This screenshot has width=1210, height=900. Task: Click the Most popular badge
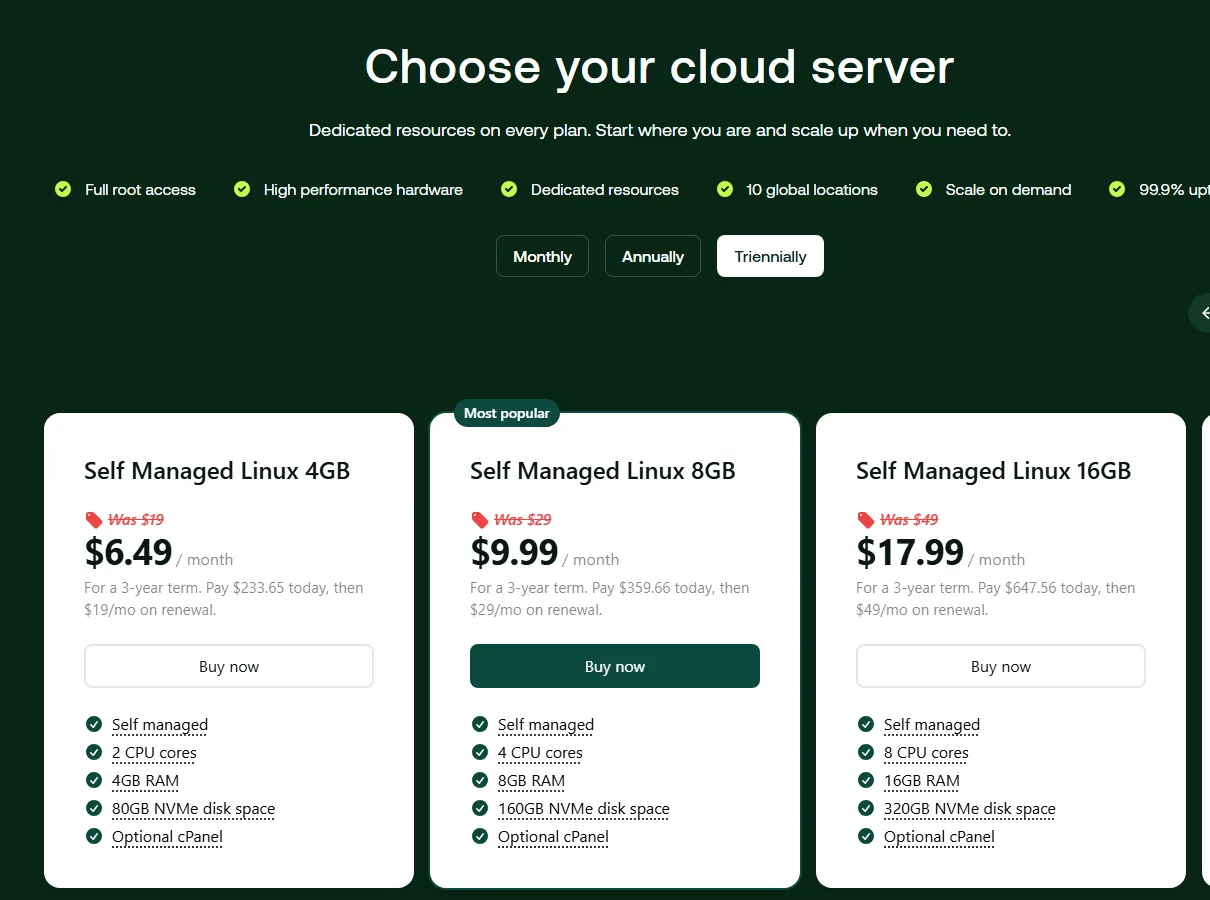[x=507, y=413]
